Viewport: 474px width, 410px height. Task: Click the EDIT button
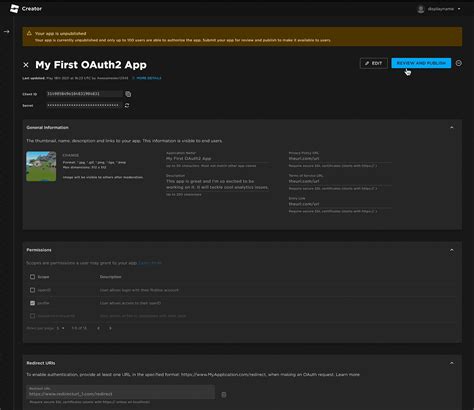coord(374,63)
